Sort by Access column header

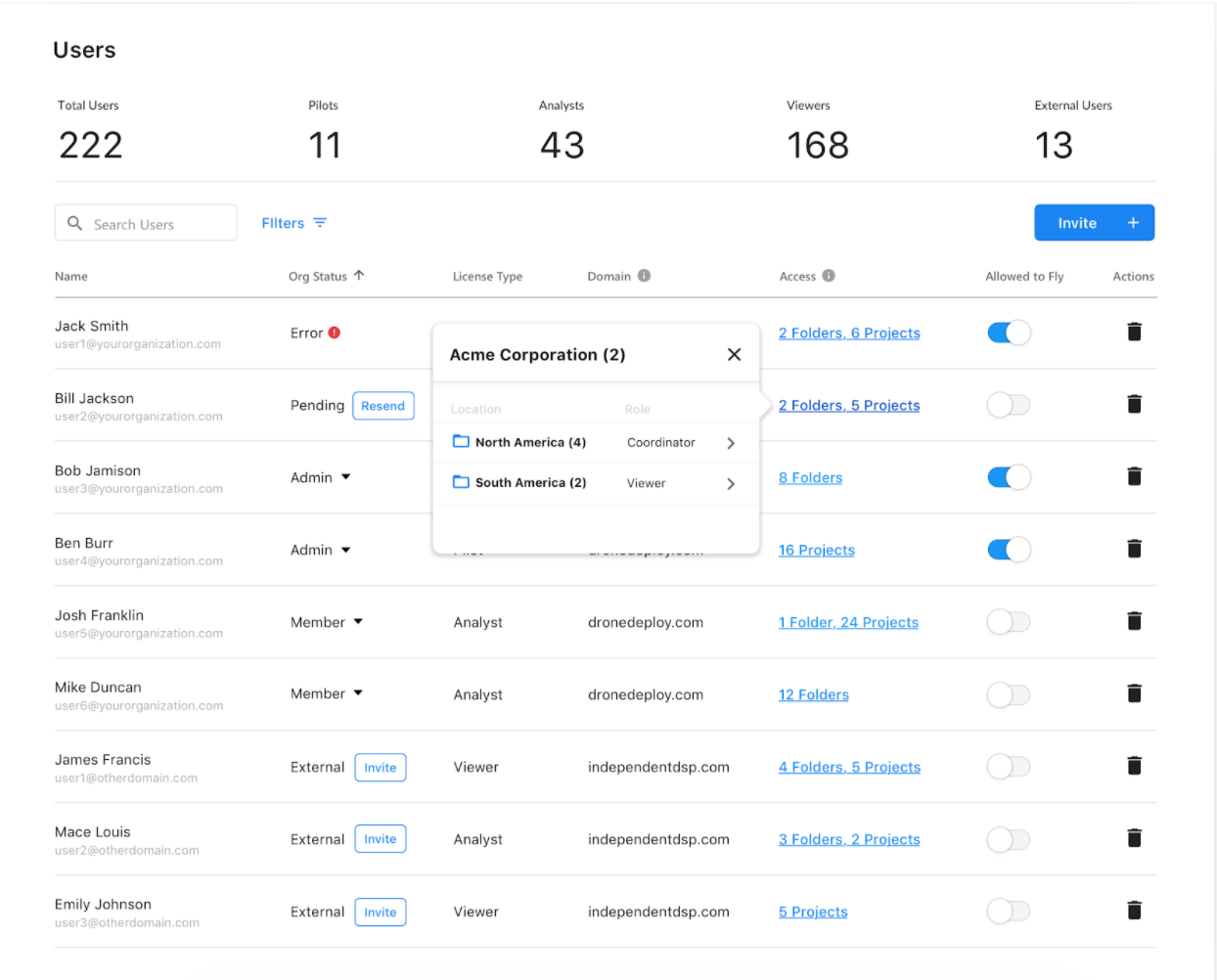point(797,276)
